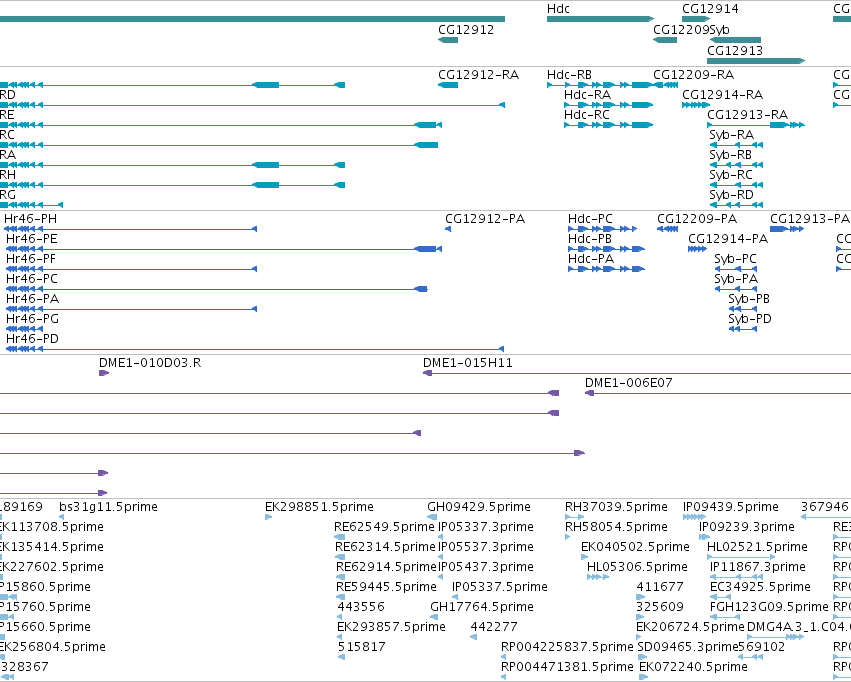Click EST EK040502.5prime
The width and height of the screenshot is (851, 682).
635,547
